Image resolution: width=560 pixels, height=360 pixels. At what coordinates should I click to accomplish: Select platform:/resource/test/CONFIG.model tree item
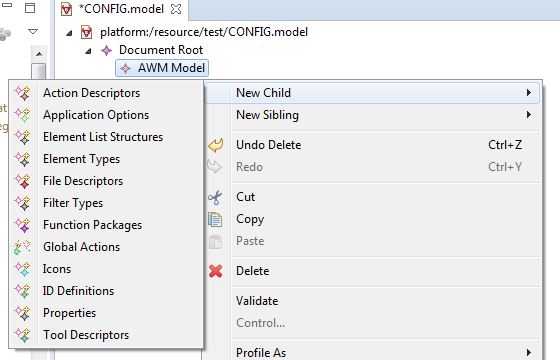tap(204, 32)
